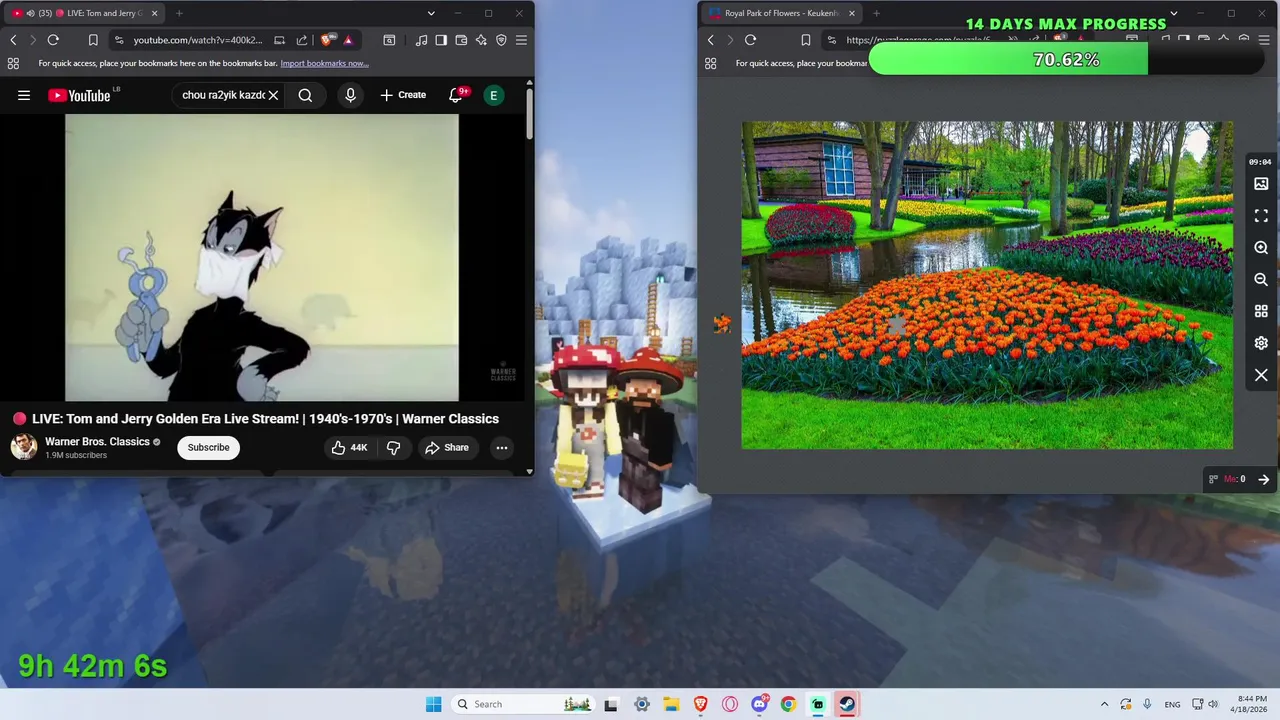Select the LIVE: Tom and Jerry tab
The image size is (1280, 720).
(84, 13)
